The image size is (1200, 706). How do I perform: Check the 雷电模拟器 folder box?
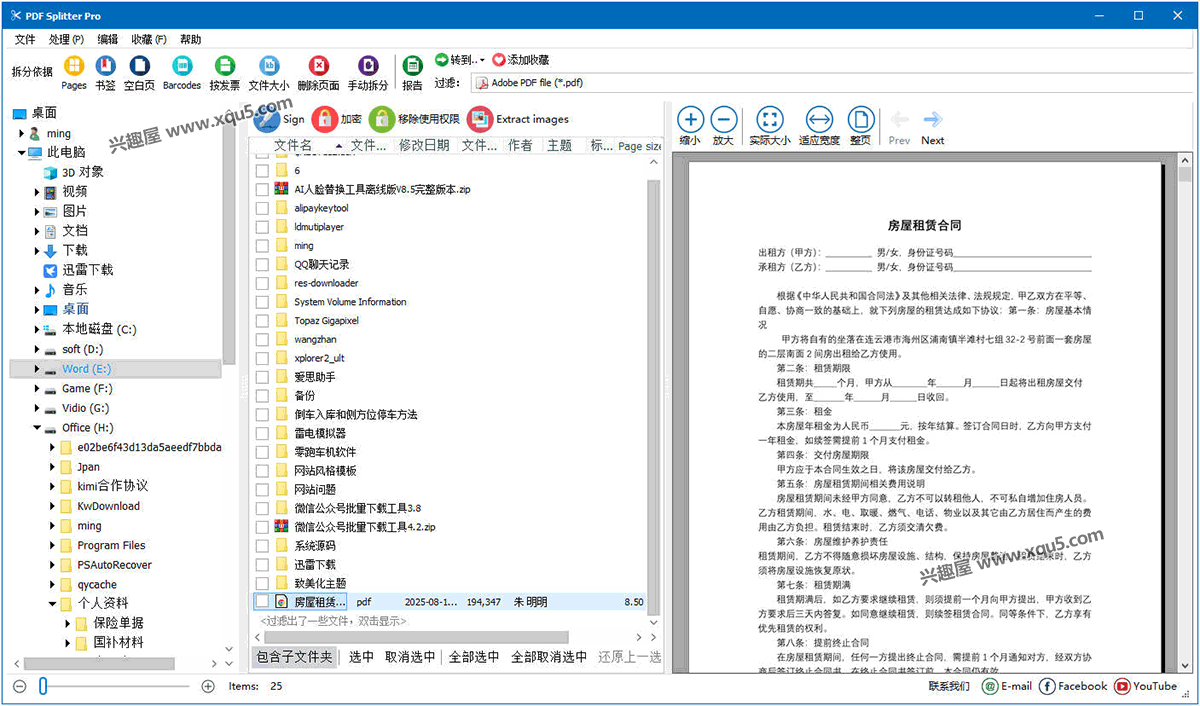coord(262,433)
